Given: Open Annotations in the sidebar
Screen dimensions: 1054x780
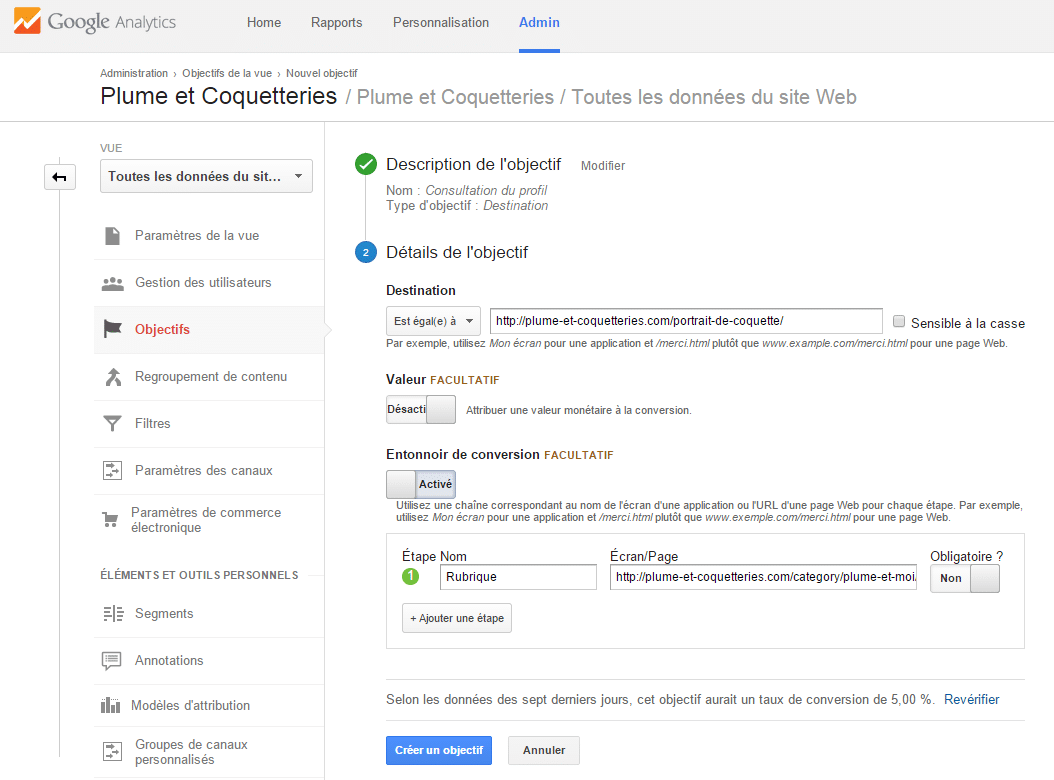Looking at the screenshot, I should pos(209,661).
